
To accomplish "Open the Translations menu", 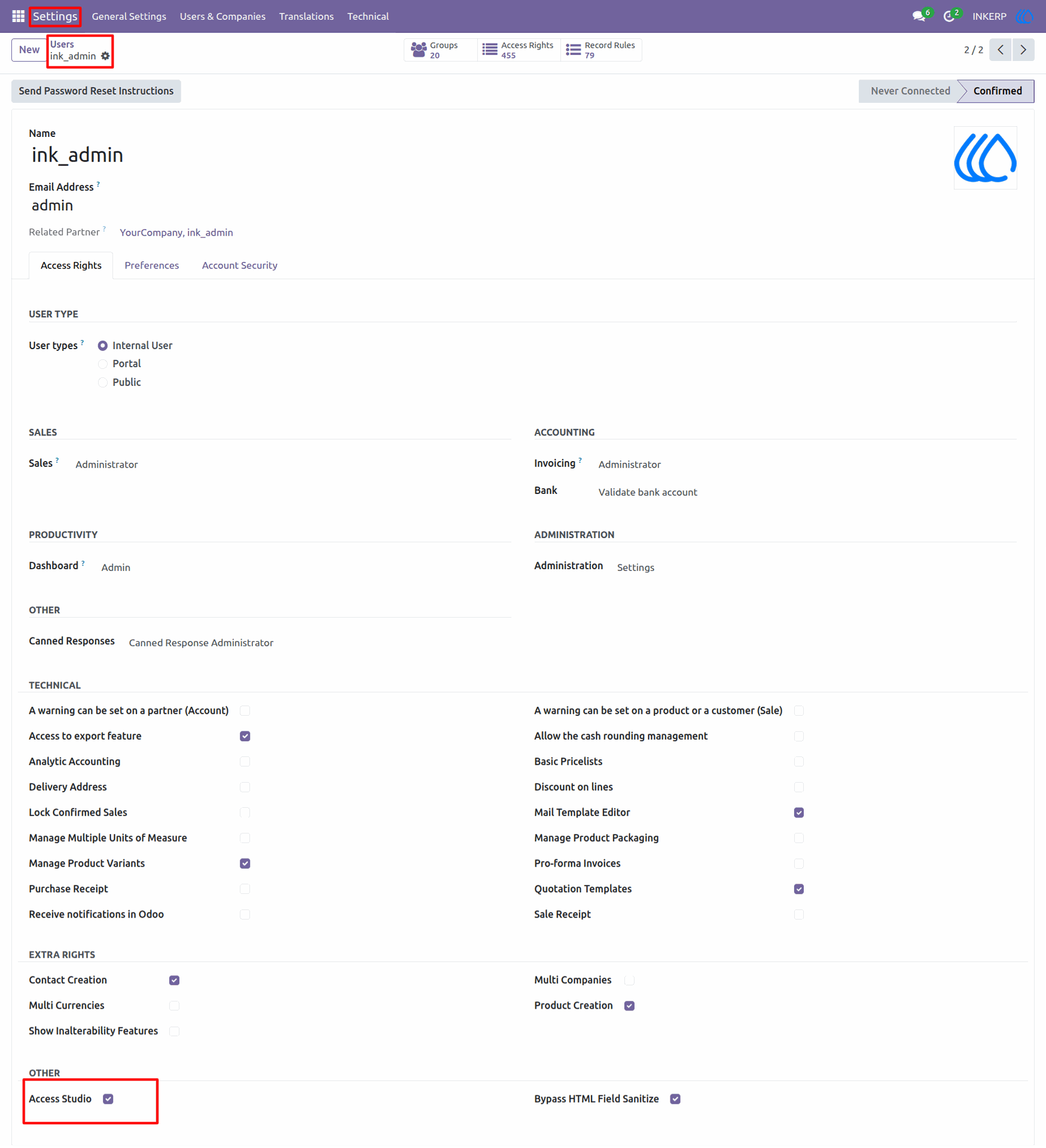I will point(306,16).
